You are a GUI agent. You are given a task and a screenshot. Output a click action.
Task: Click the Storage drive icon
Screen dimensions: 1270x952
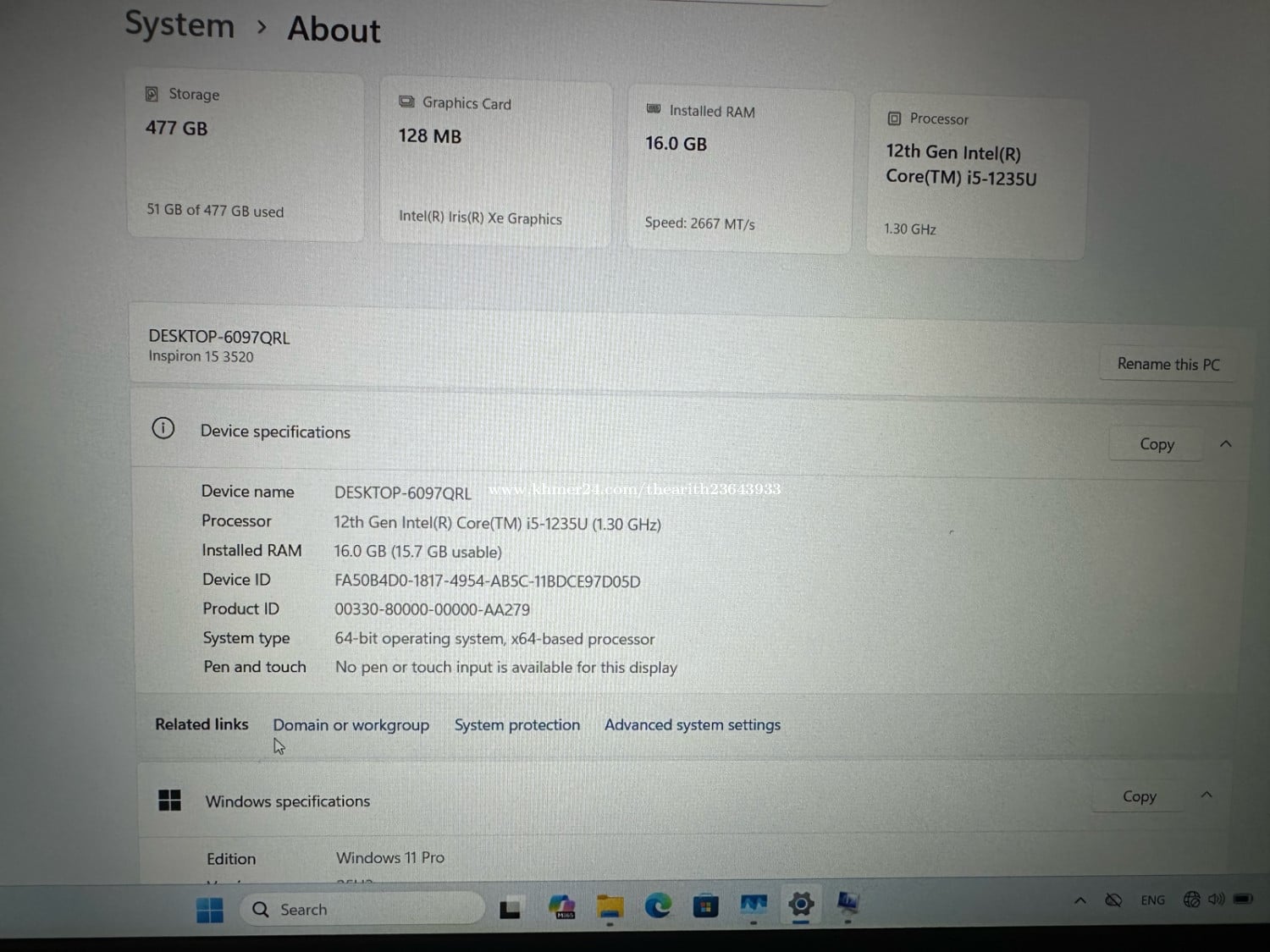[152, 93]
